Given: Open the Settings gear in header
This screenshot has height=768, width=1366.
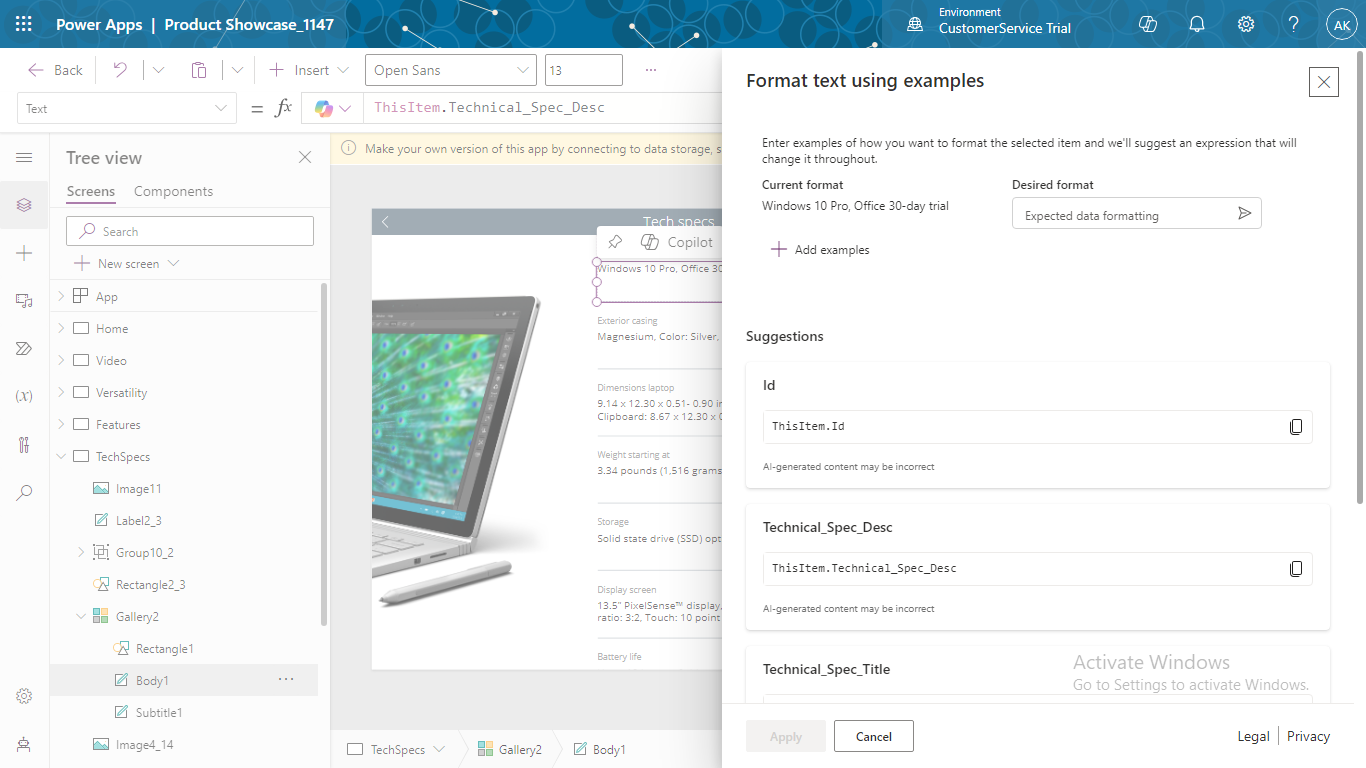Looking at the screenshot, I should (x=1246, y=24).
